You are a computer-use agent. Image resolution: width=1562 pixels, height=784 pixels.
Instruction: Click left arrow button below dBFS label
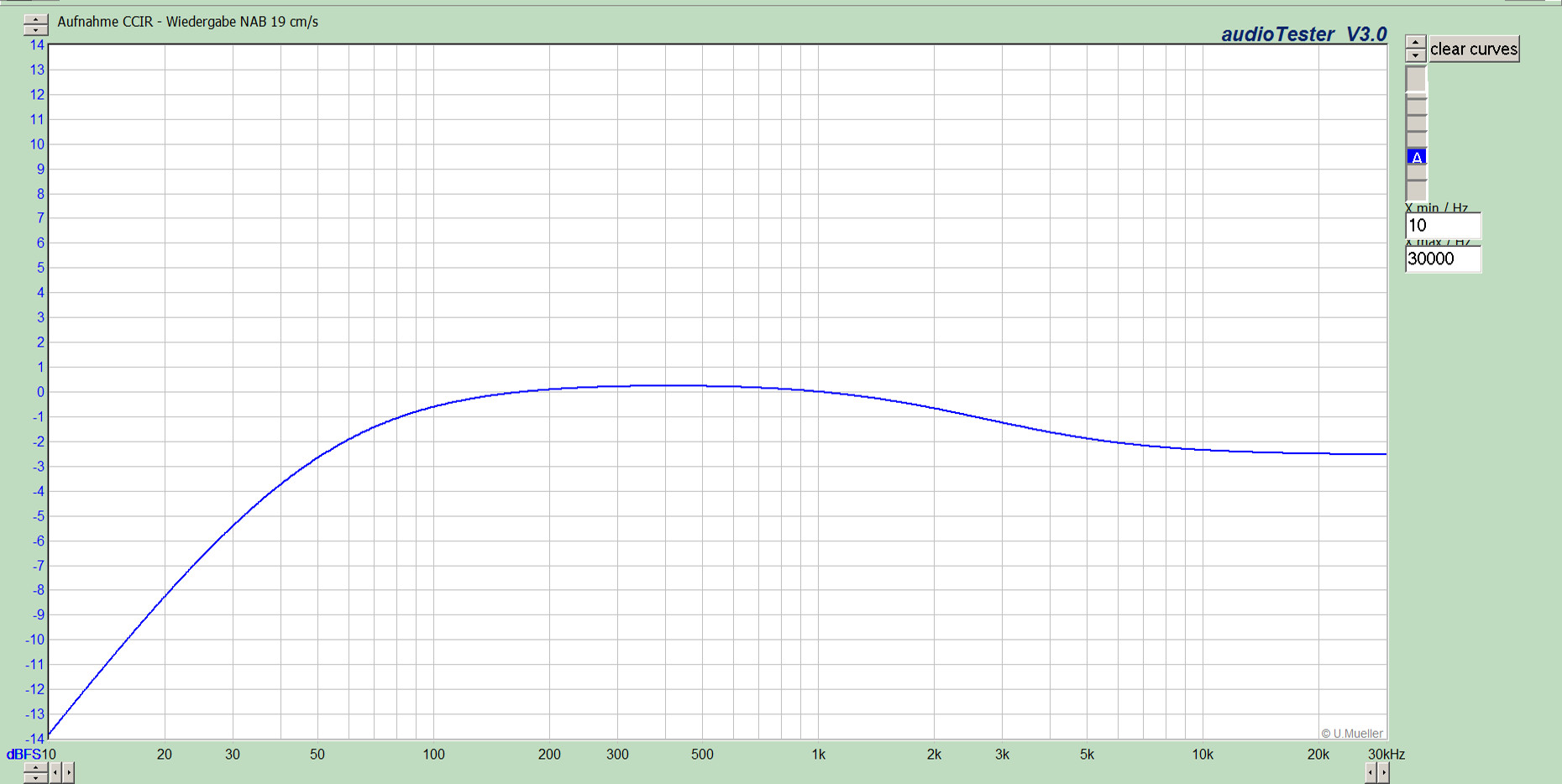[x=55, y=772]
